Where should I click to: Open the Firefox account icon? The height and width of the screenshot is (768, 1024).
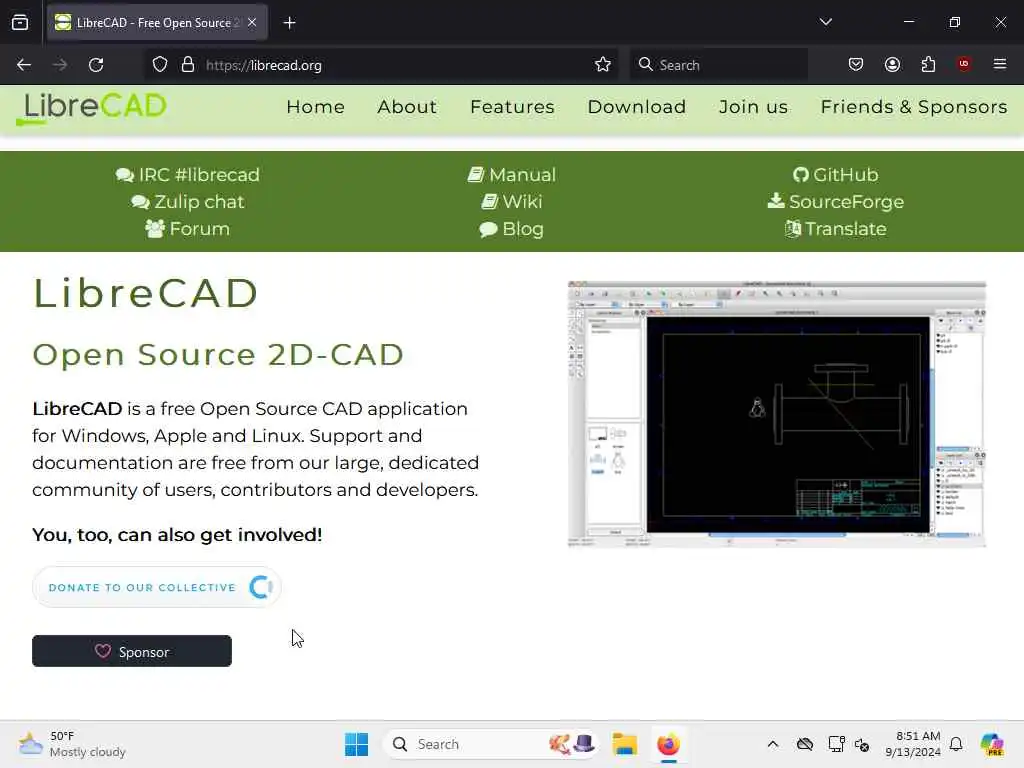pos(892,65)
